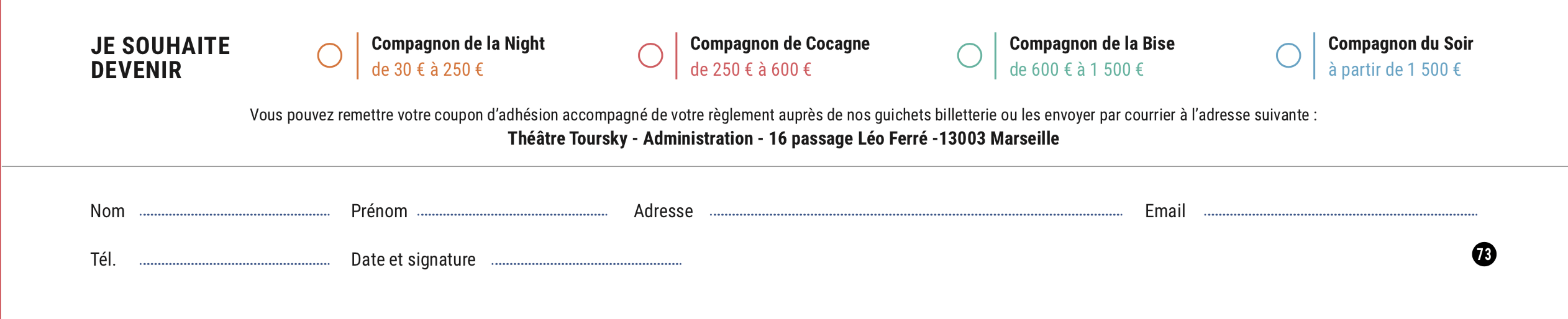This screenshot has height=319, width=1568.
Task: Click the Compagnon de la Bise title
Action: click(1092, 43)
